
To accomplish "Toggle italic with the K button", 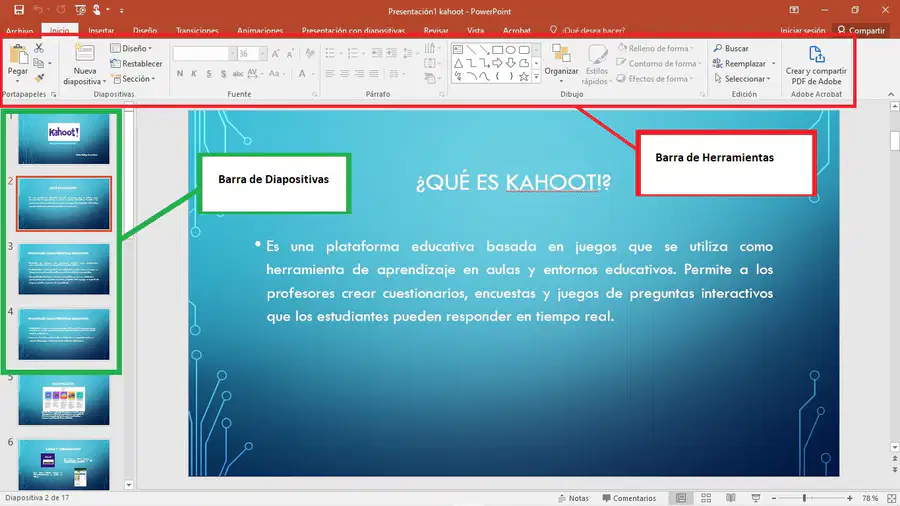I will point(194,73).
